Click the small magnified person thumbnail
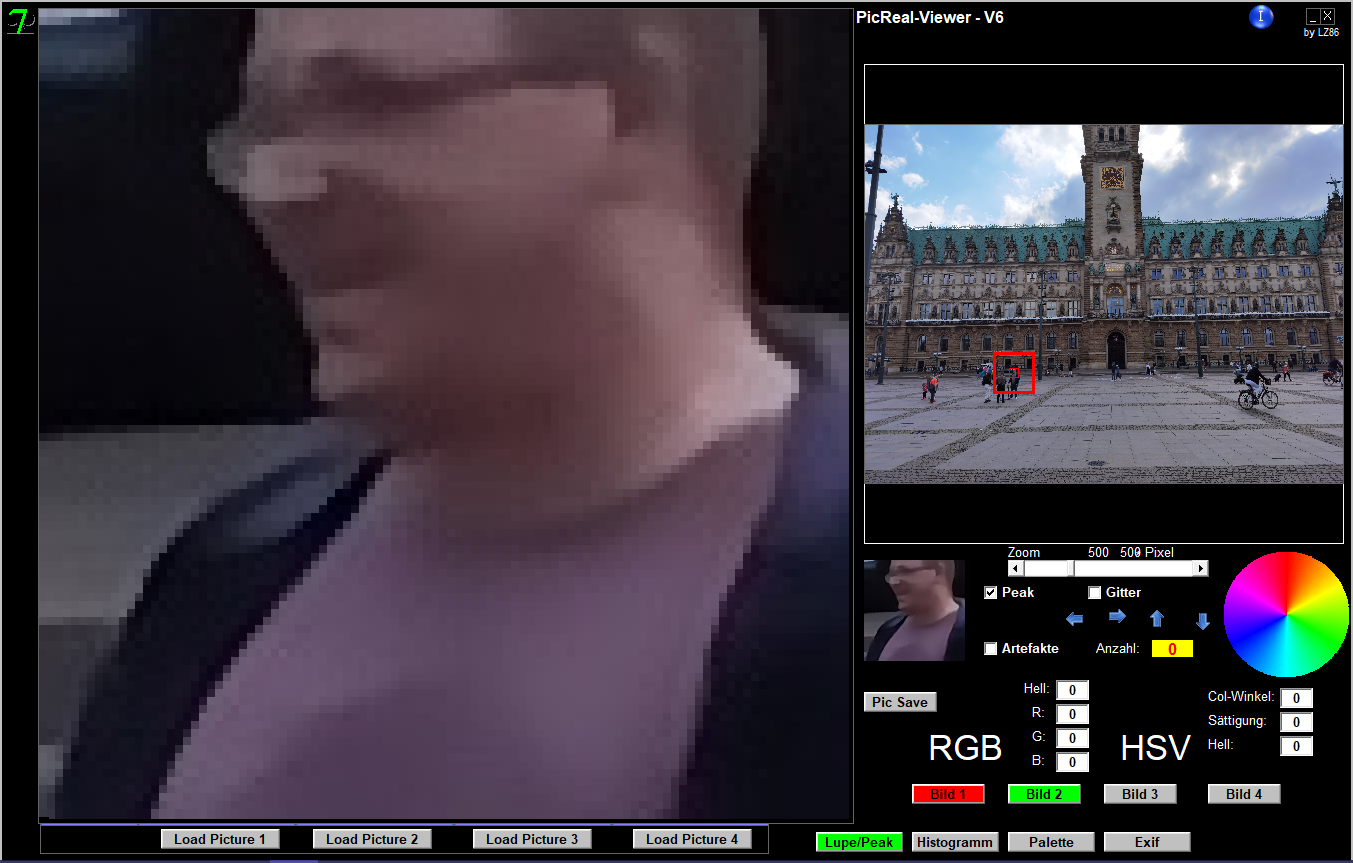 tap(914, 610)
